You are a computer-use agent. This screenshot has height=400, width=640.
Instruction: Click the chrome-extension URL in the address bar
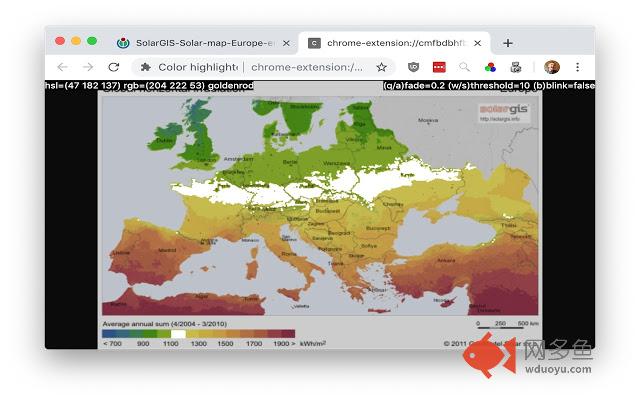pos(307,67)
